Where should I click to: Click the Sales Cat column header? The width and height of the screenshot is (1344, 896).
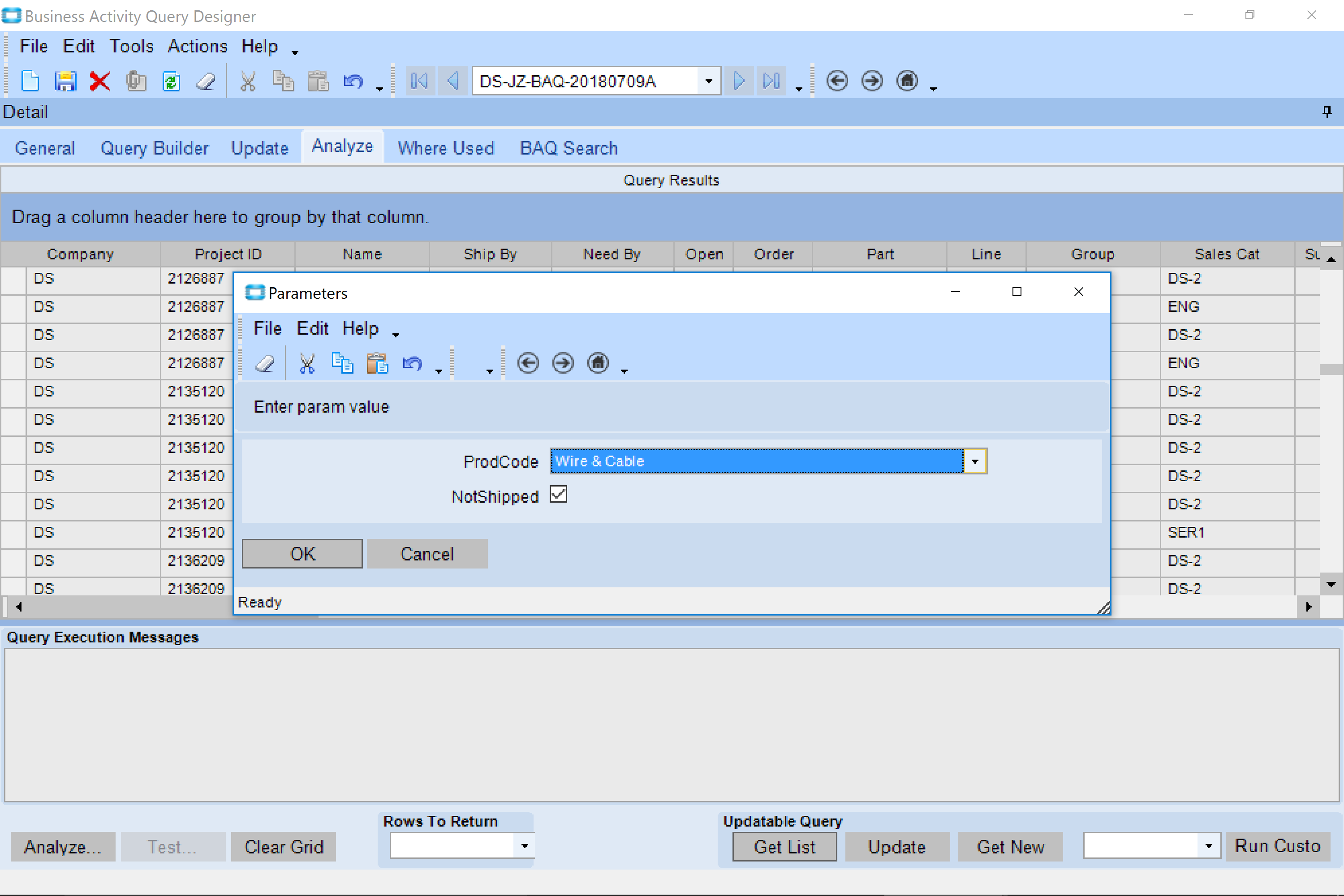coord(1227,254)
